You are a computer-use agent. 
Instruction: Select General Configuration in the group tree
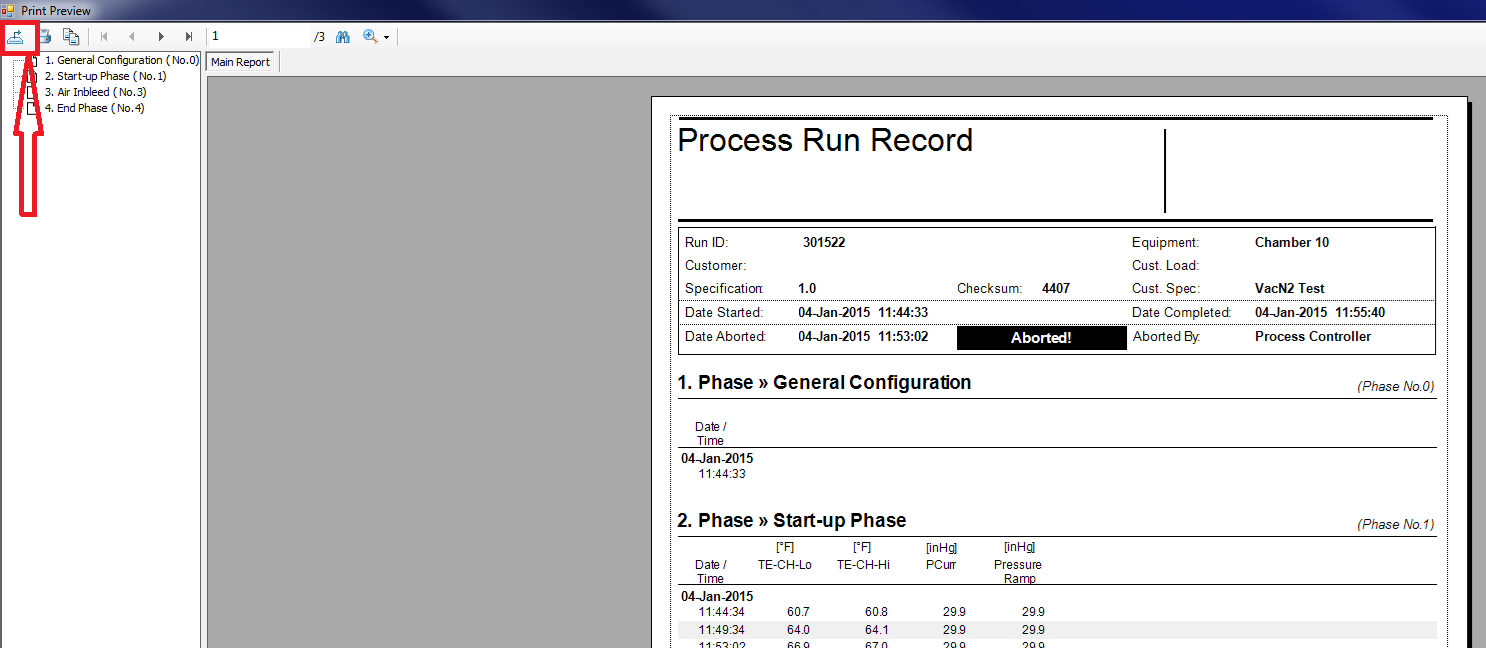click(x=120, y=60)
